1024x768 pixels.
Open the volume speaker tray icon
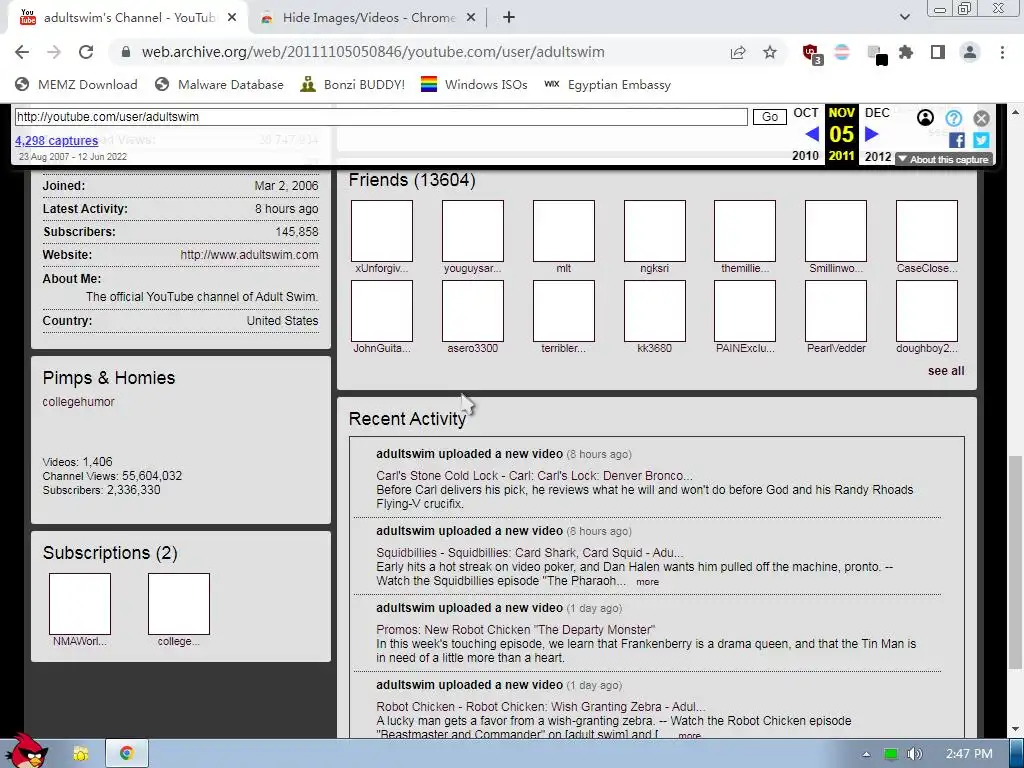[x=914, y=754]
